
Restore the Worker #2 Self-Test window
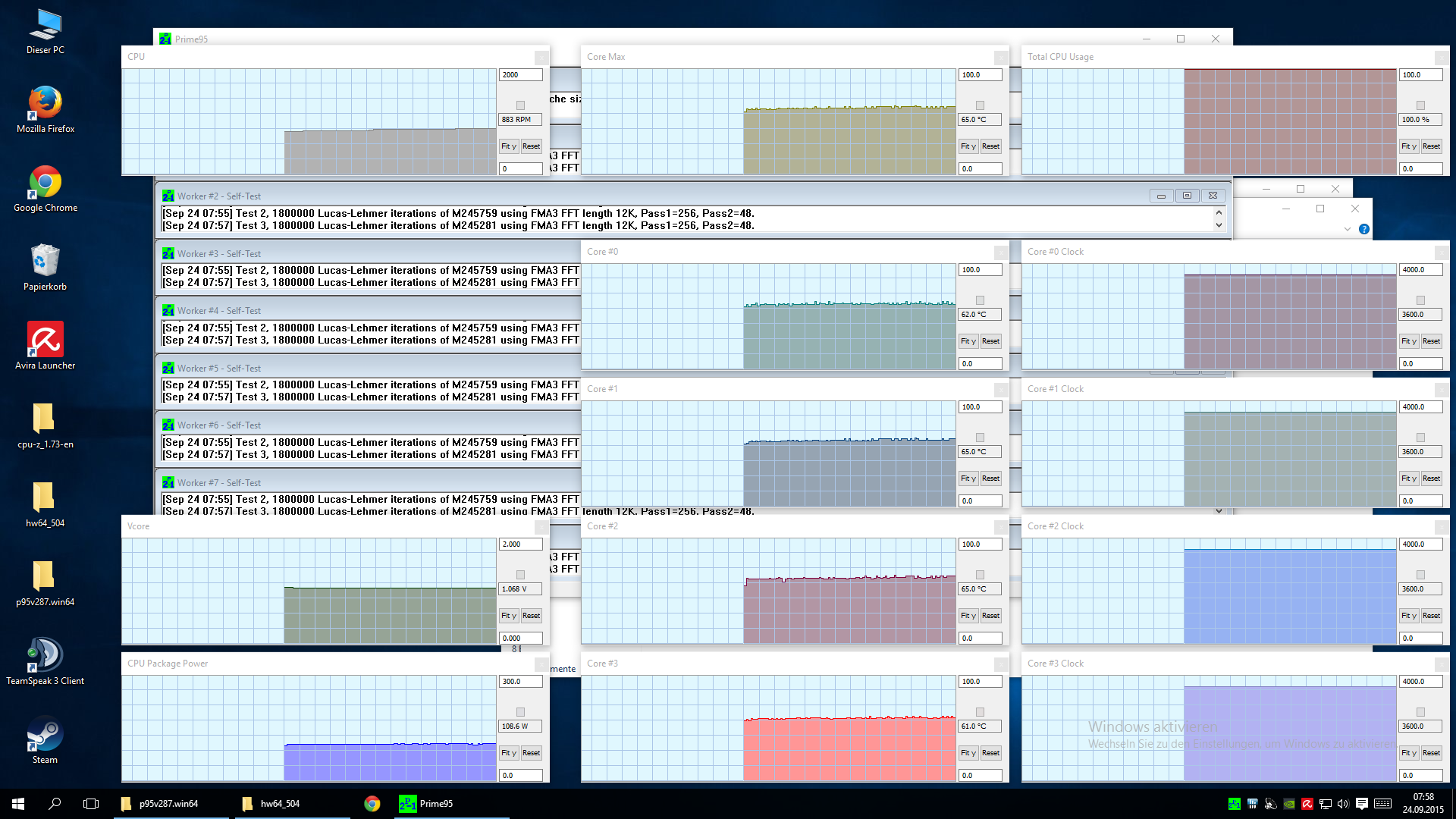1187,196
